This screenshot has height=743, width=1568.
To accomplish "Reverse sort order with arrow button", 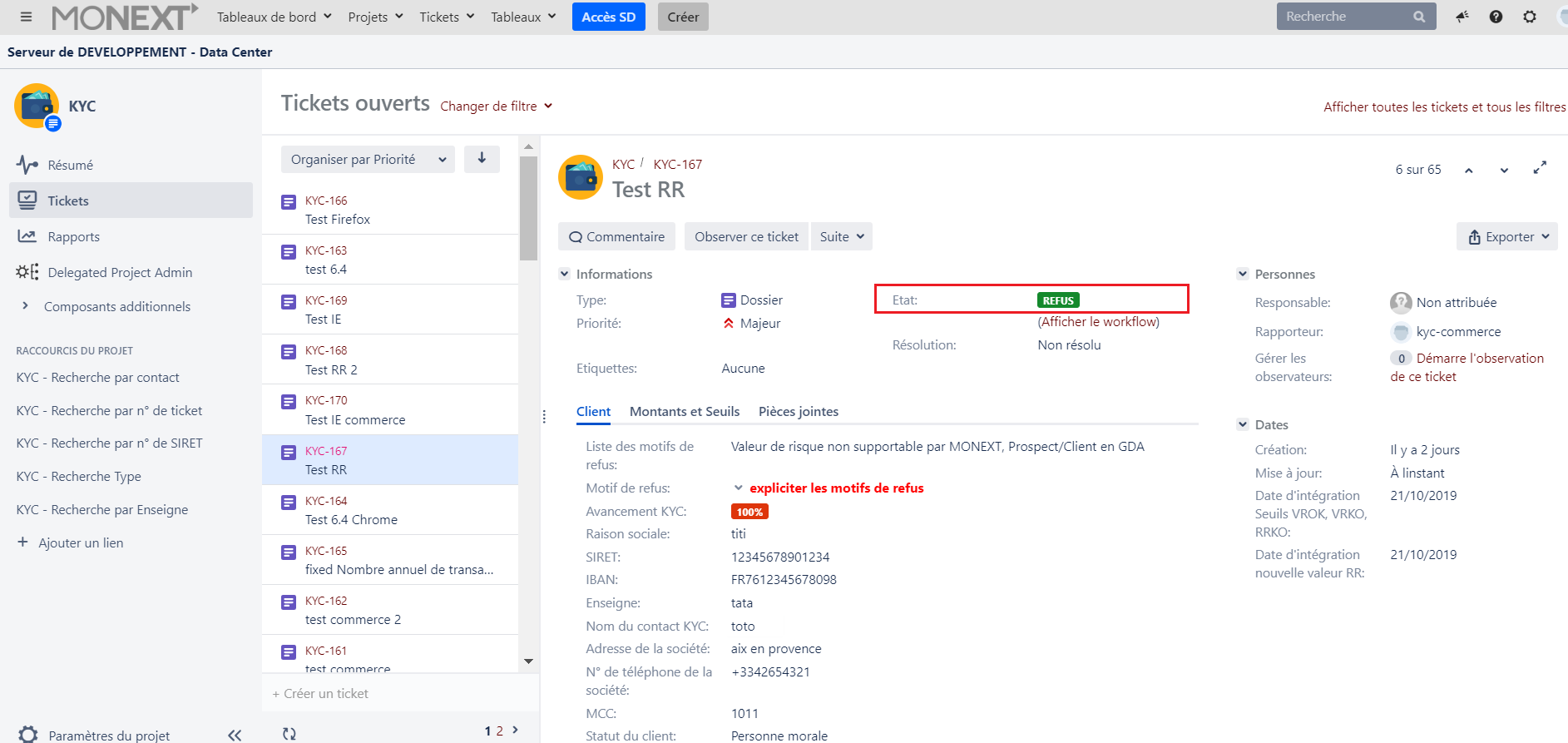I will pos(482,158).
